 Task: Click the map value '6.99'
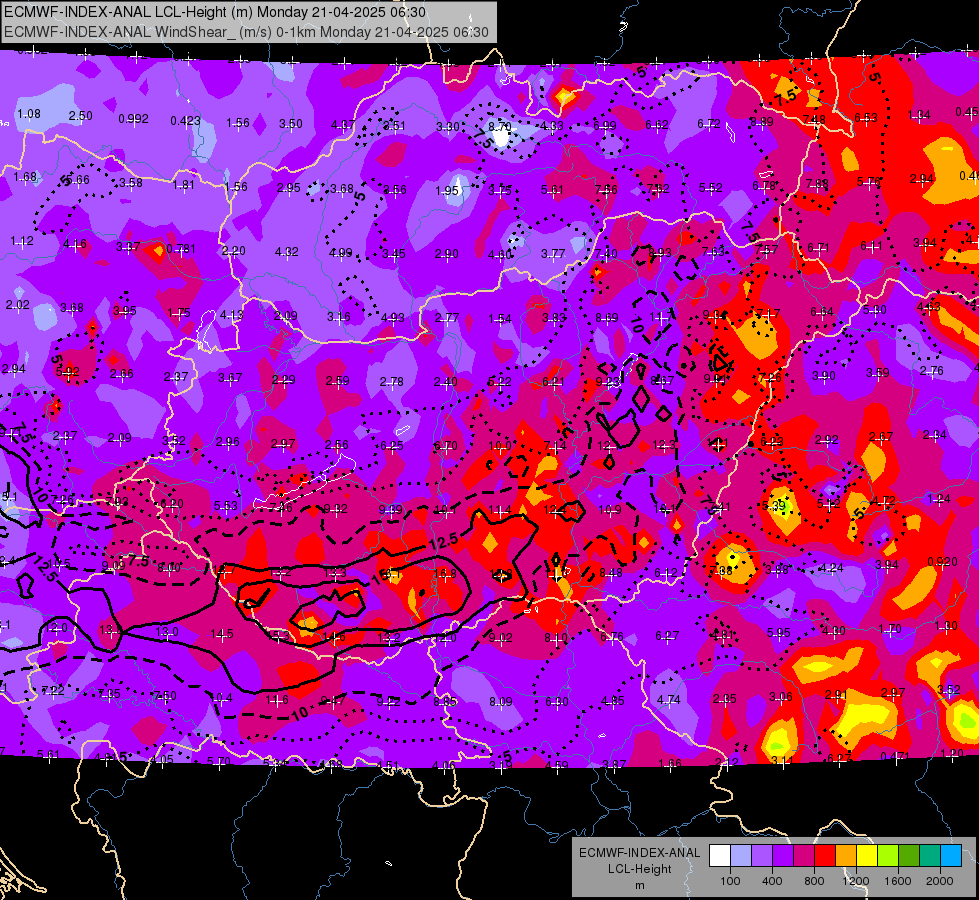click(604, 126)
